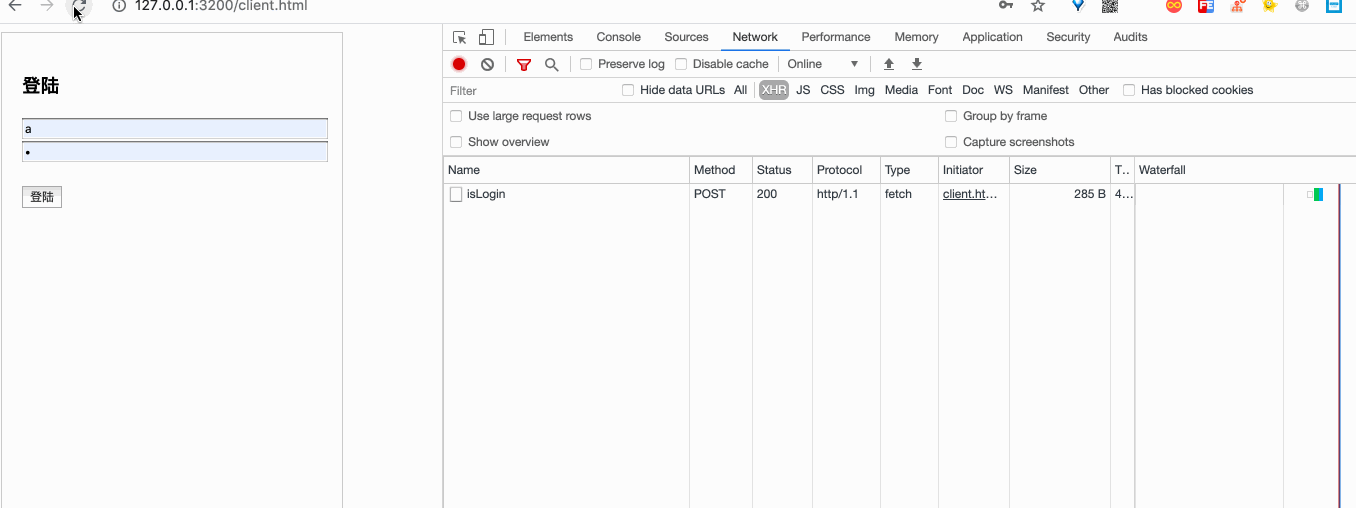1356x508 pixels.
Task: Check the Disable cache option
Action: click(681, 64)
